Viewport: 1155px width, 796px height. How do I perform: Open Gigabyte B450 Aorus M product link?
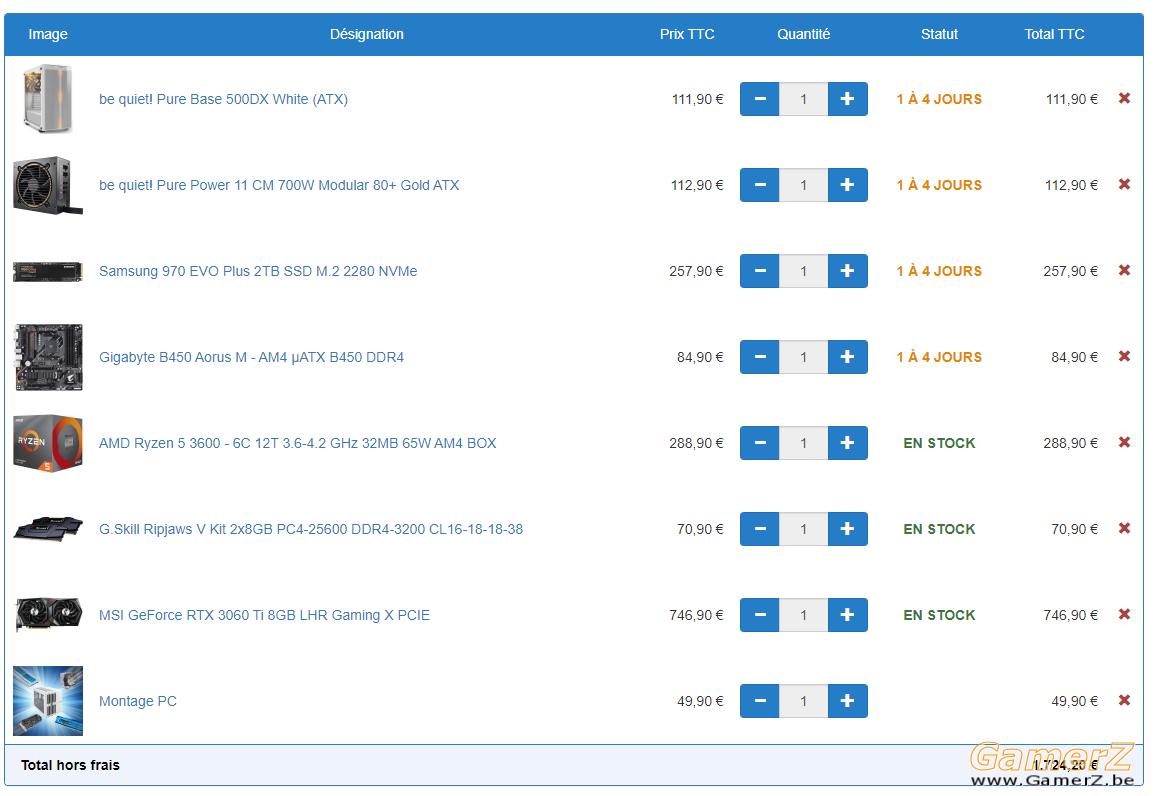click(251, 358)
